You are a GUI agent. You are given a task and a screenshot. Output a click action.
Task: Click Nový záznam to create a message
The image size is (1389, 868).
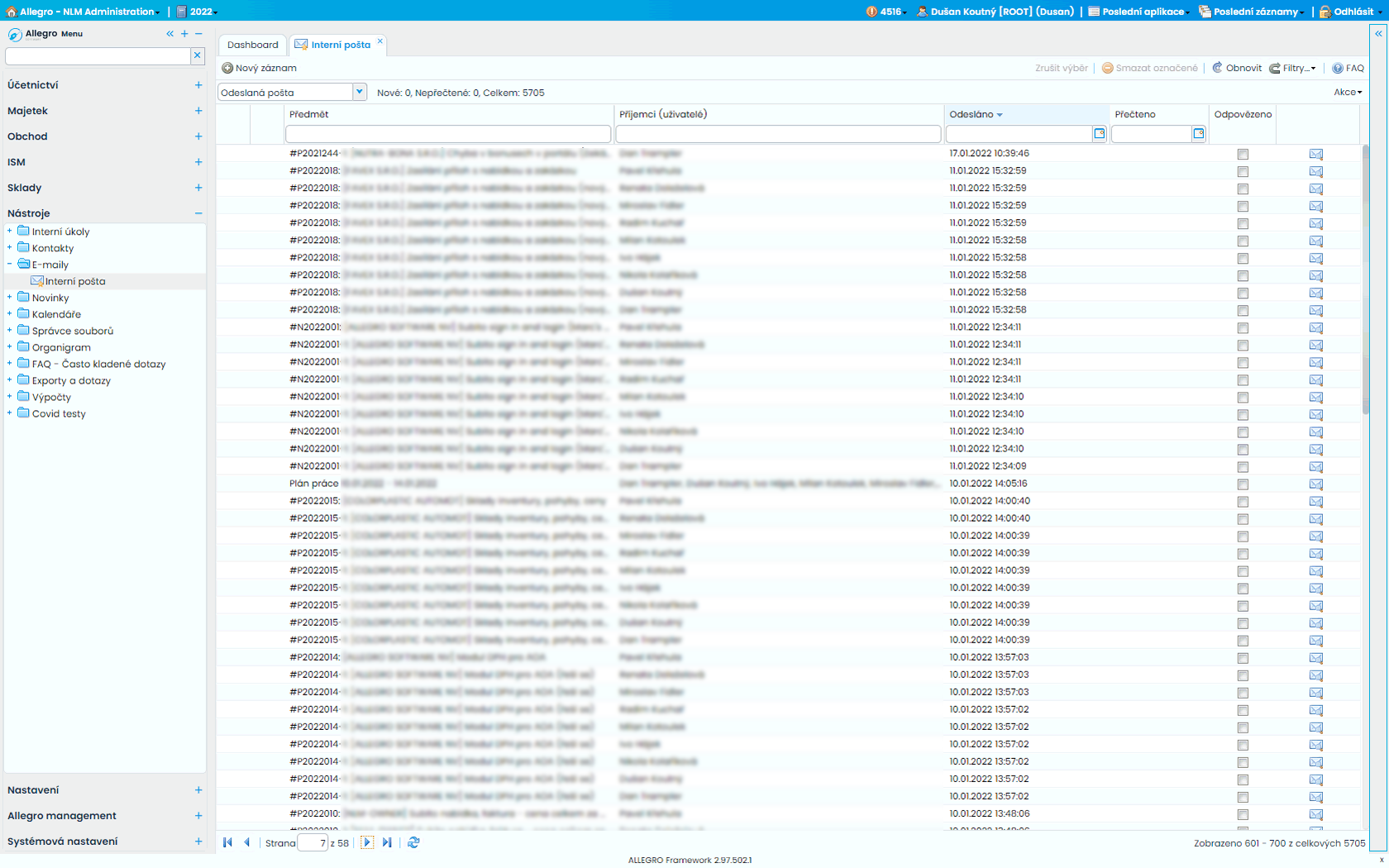(x=260, y=69)
